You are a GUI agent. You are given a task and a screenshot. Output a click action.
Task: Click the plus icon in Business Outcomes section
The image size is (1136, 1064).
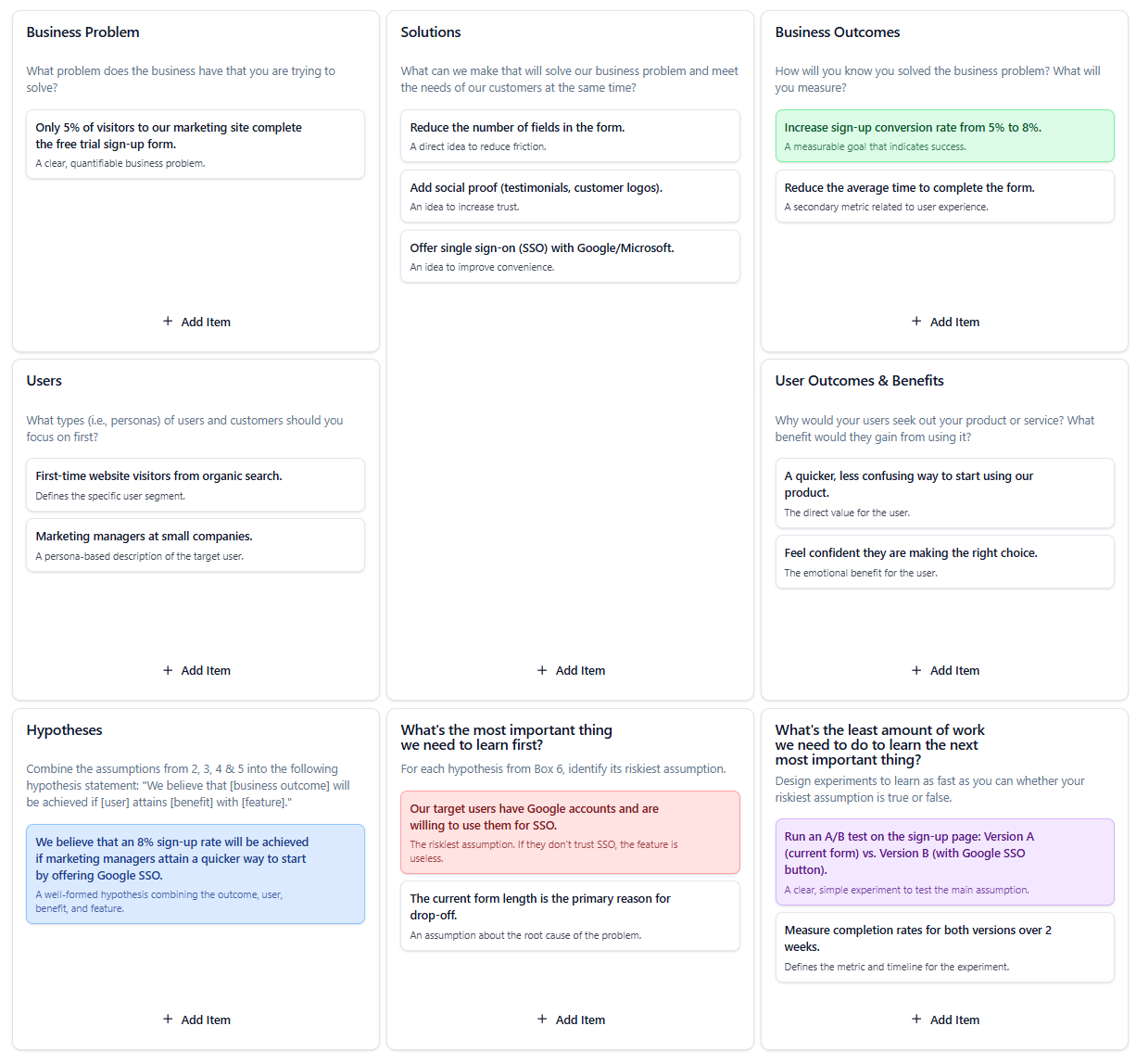click(916, 321)
